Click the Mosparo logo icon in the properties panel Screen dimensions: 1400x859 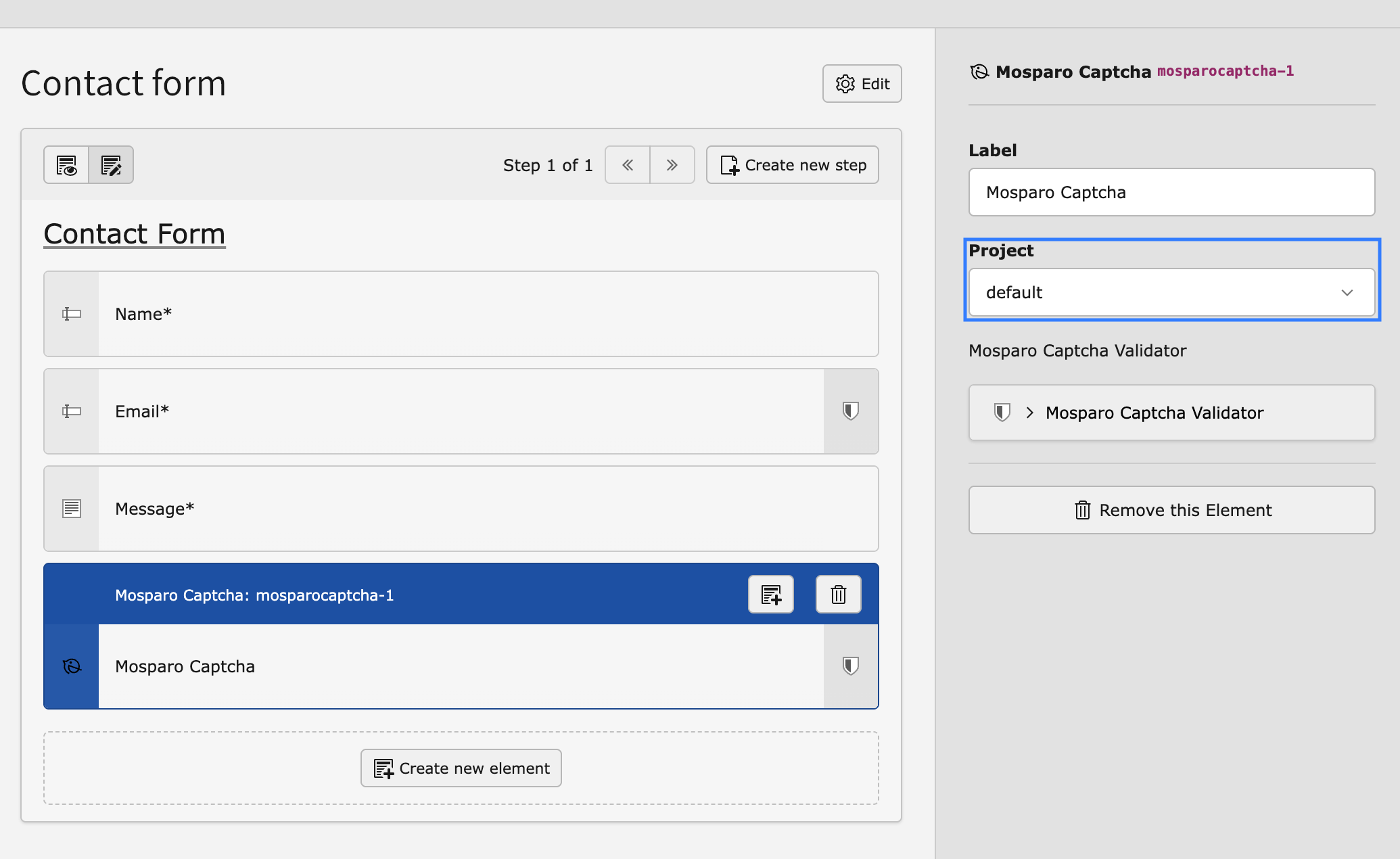coord(979,72)
